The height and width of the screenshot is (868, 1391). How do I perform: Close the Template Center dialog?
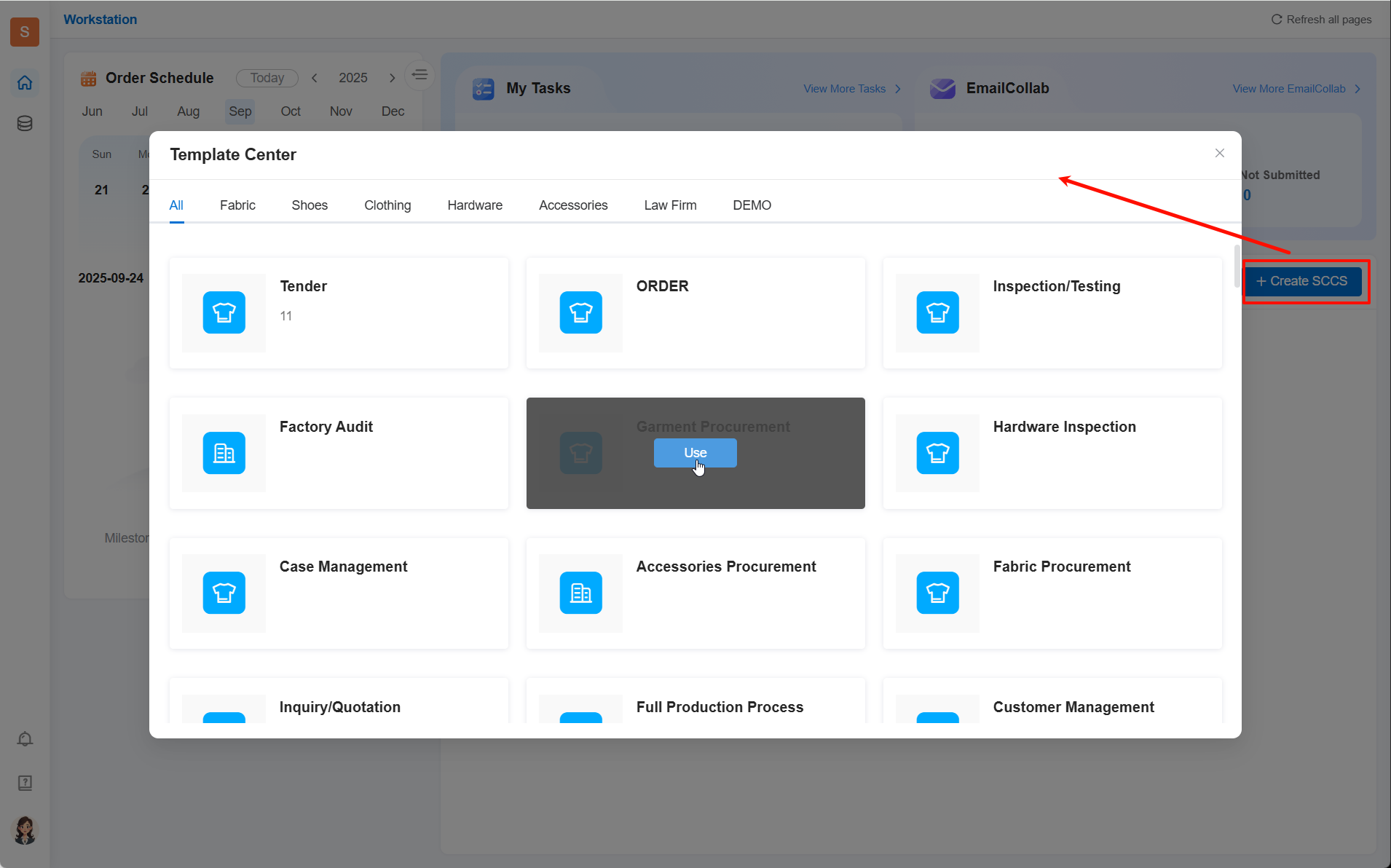pyautogui.click(x=1219, y=153)
